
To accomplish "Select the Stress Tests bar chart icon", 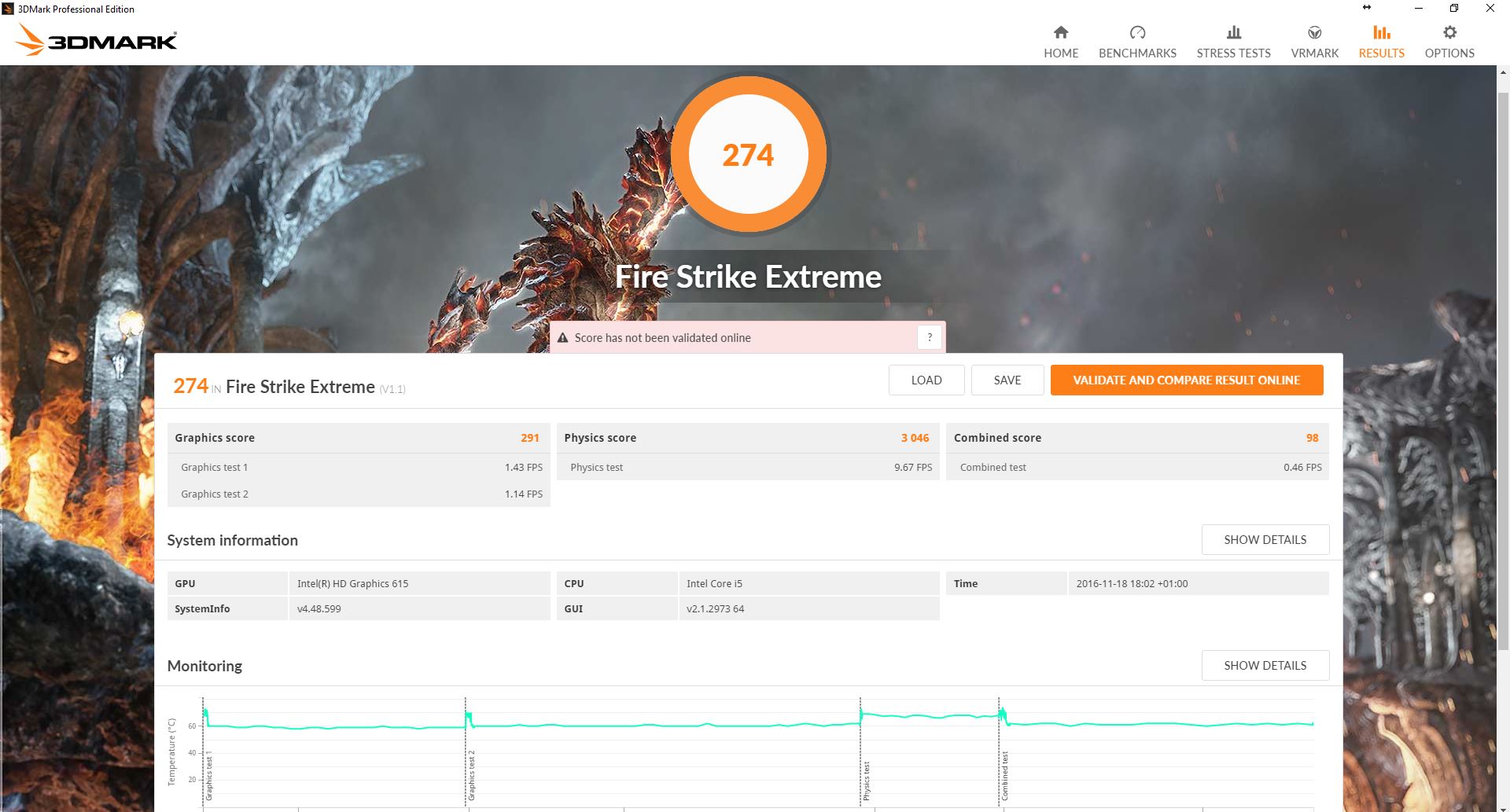I will point(1234,32).
